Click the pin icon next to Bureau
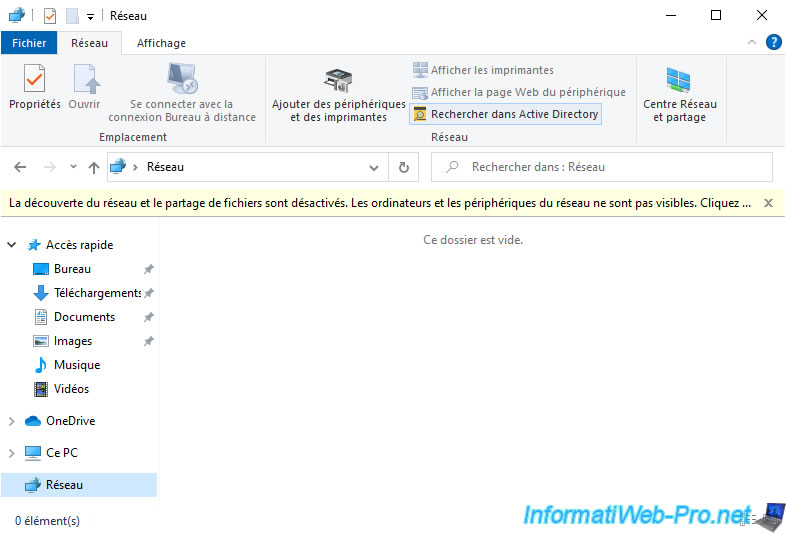Screen dimensions: 786x533 [148, 269]
